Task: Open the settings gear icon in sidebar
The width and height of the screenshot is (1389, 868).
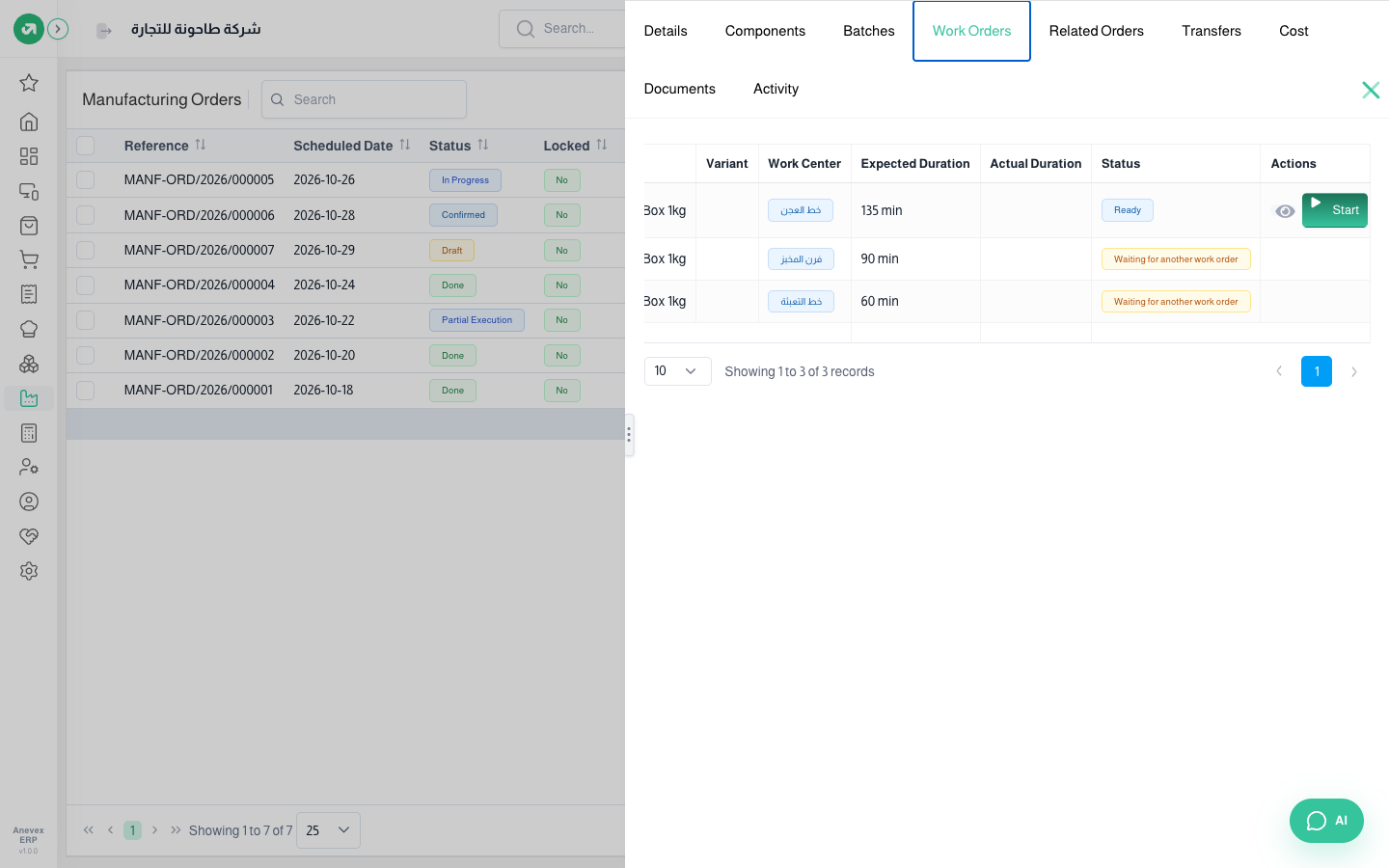Action: pyautogui.click(x=29, y=571)
